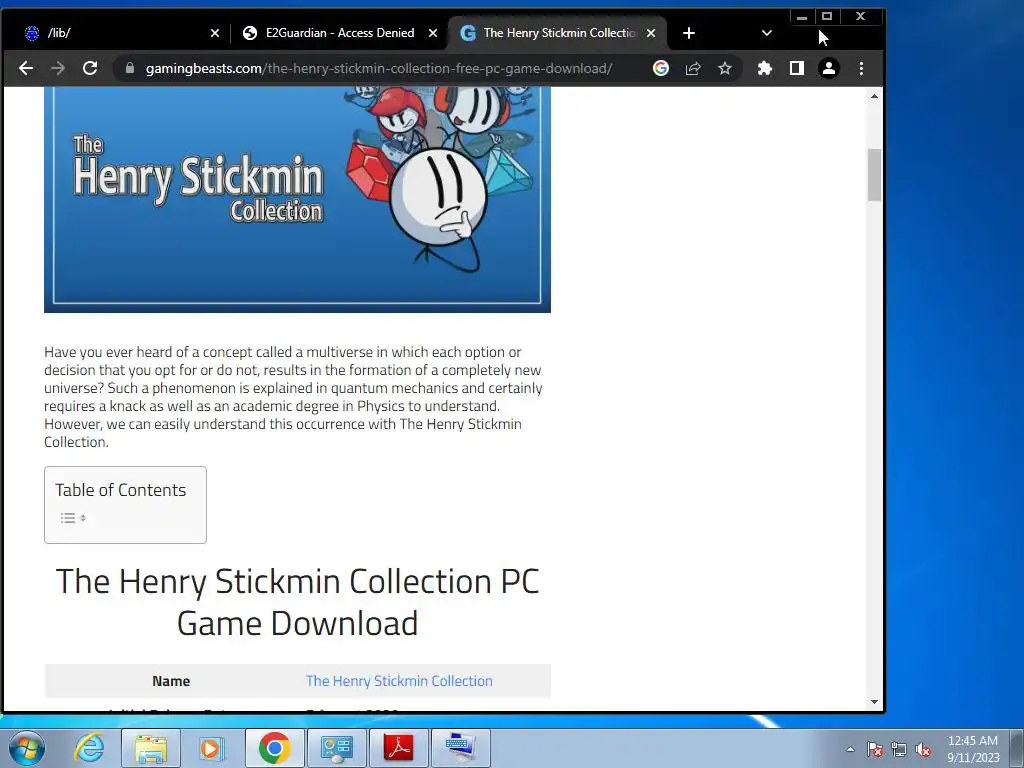Click the address bar URL
This screenshot has width=1024, height=768.
379,68
